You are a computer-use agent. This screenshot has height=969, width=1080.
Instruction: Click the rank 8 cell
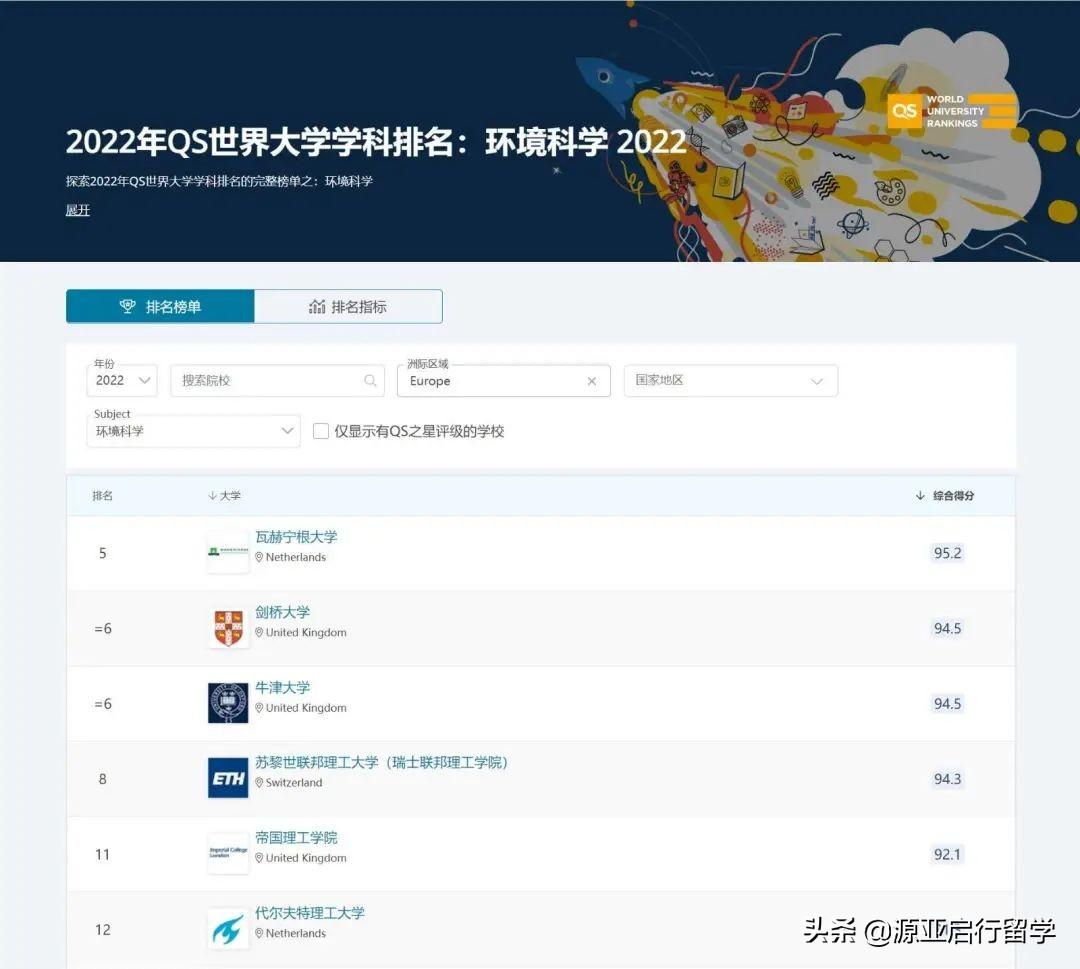103,779
